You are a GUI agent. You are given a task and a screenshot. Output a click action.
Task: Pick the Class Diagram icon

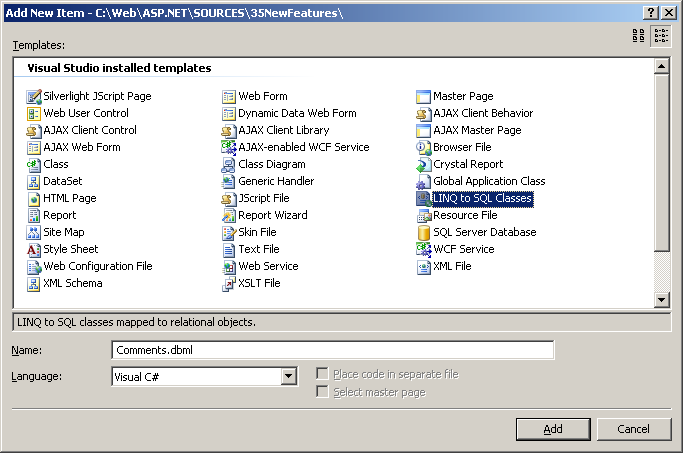click(229, 164)
